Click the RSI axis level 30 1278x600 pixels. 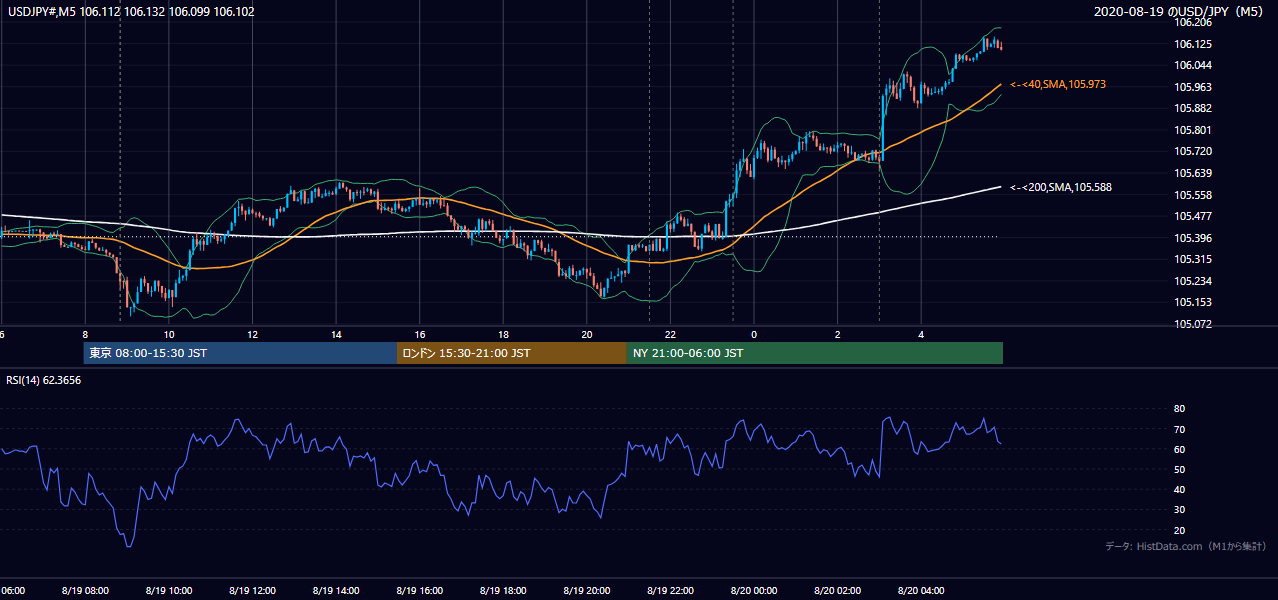[1180, 510]
